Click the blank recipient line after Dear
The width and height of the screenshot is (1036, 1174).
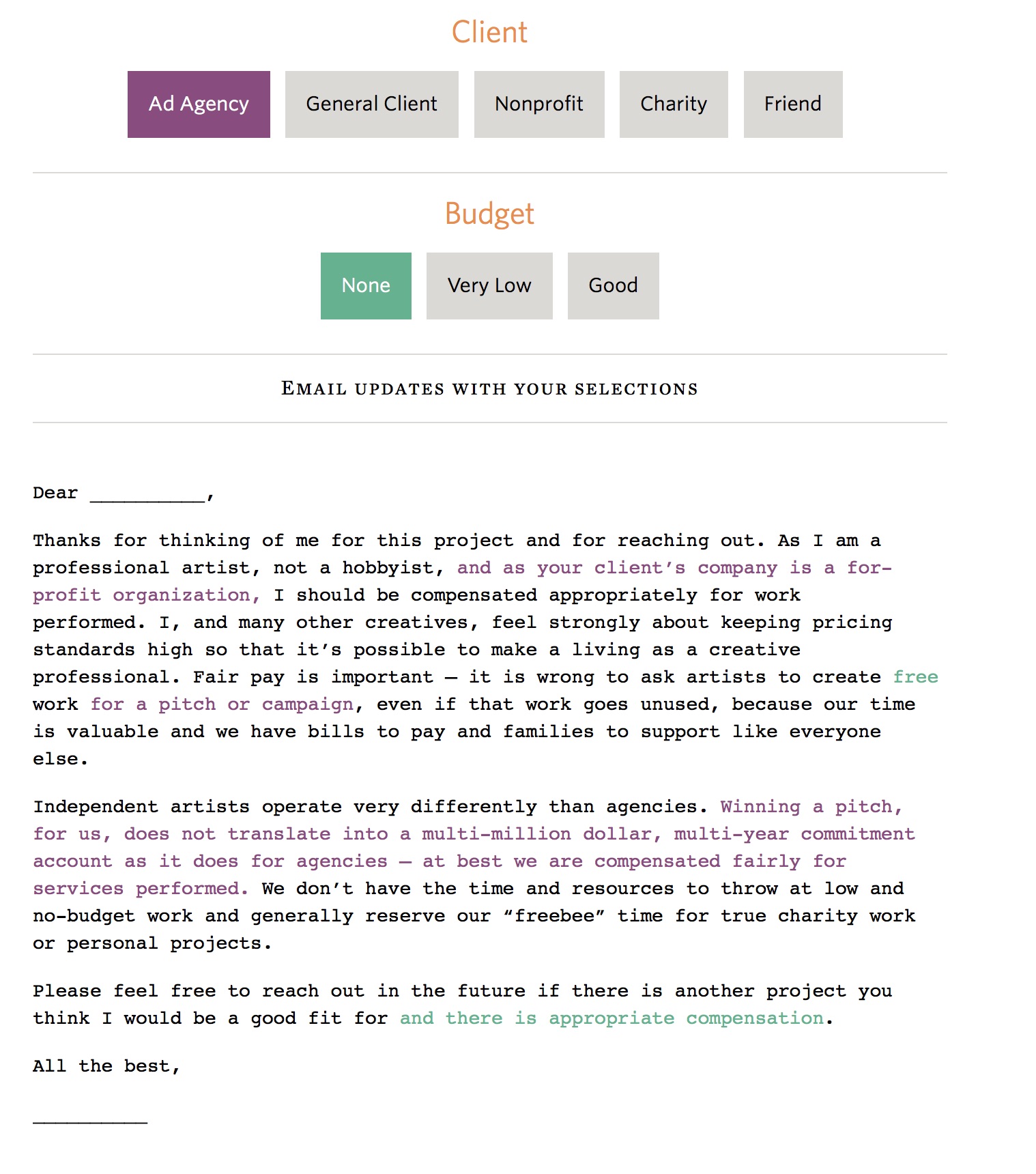point(147,496)
